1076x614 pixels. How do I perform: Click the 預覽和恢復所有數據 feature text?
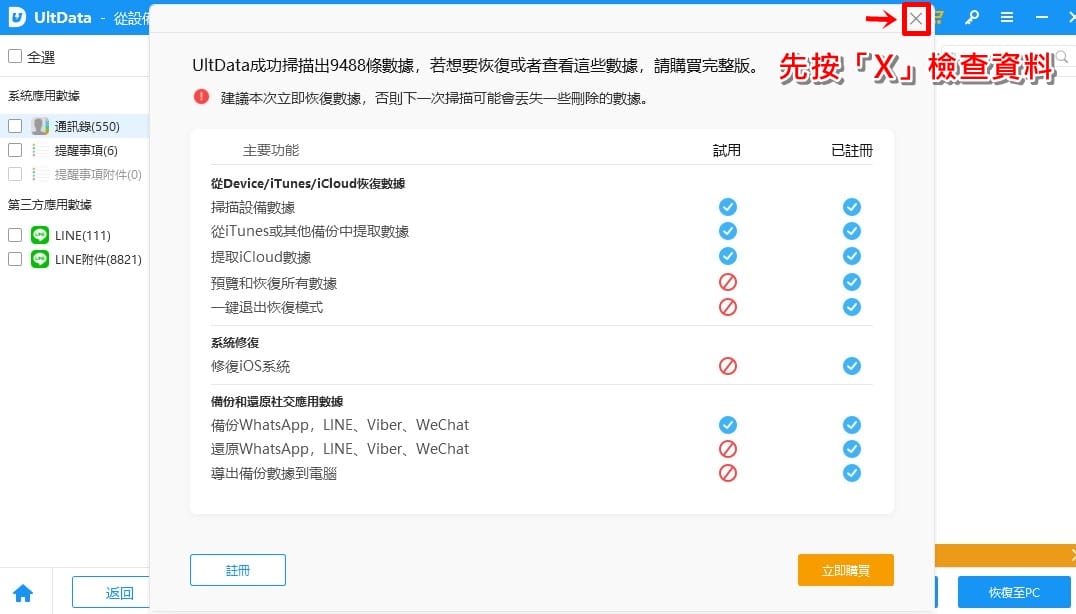[x=274, y=283]
